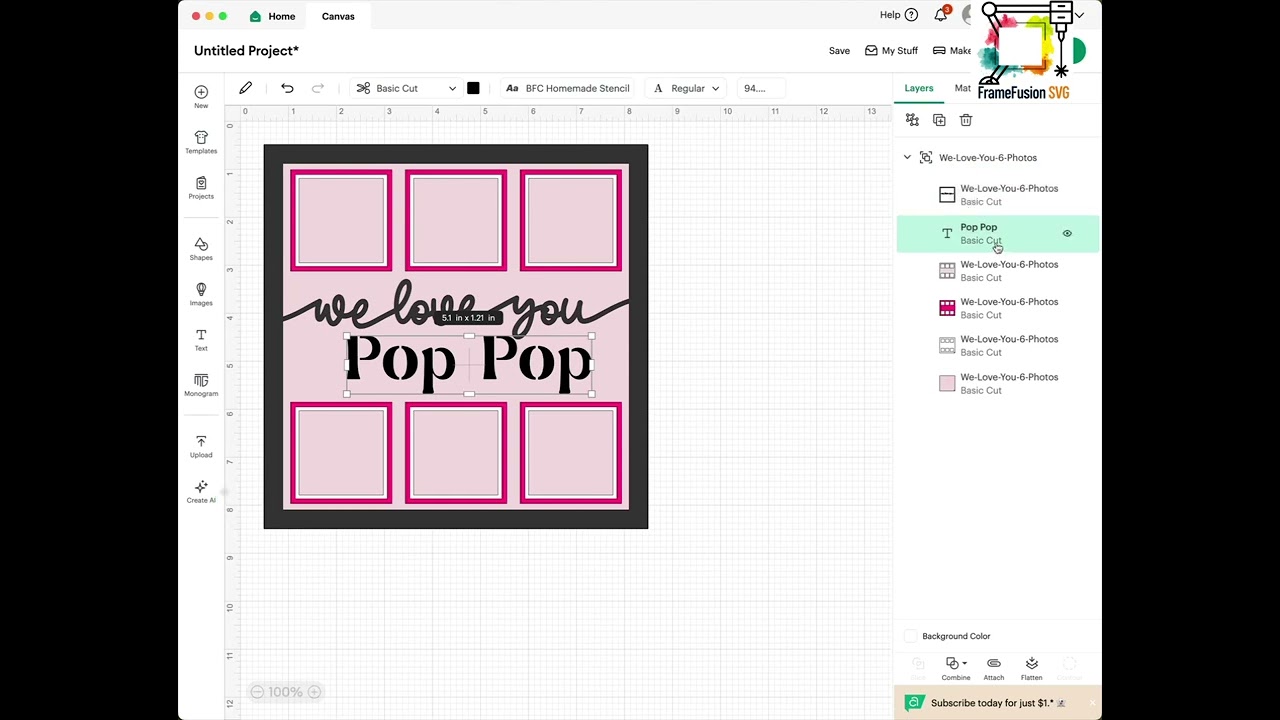This screenshot has width=1280, height=720.
Task: Delete the selected layer with trash icon
Action: pos(966,120)
